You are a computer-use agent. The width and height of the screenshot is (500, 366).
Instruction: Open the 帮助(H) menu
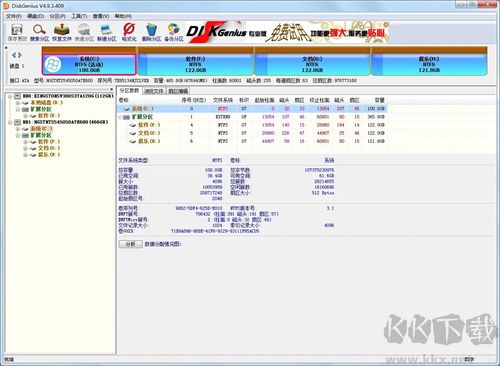click(123, 16)
